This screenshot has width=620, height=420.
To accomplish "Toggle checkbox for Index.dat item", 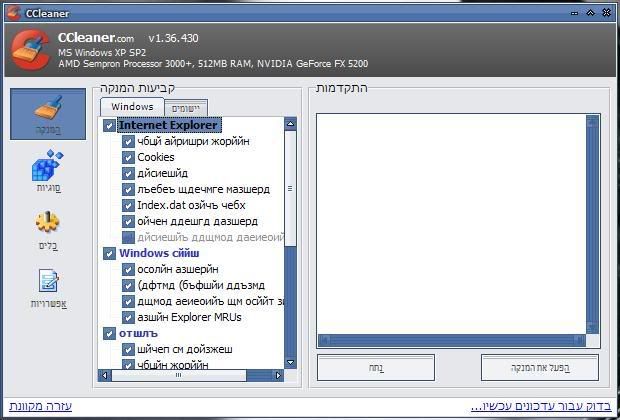I will coord(128,206).
